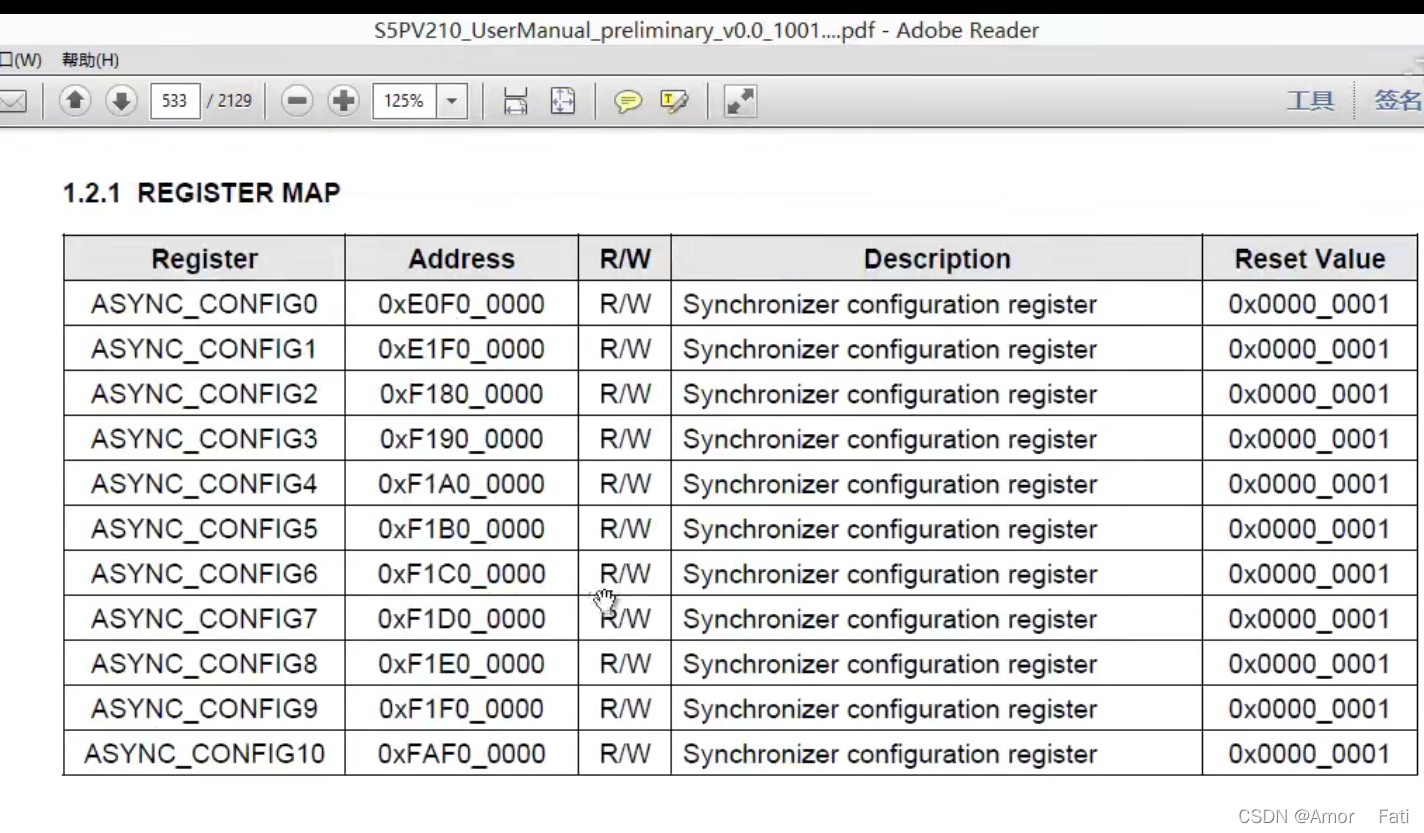Select the ASYNC_CONFIG1 register name
The image size is (1424, 833).
pyautogui.click(x=204, y=349)
